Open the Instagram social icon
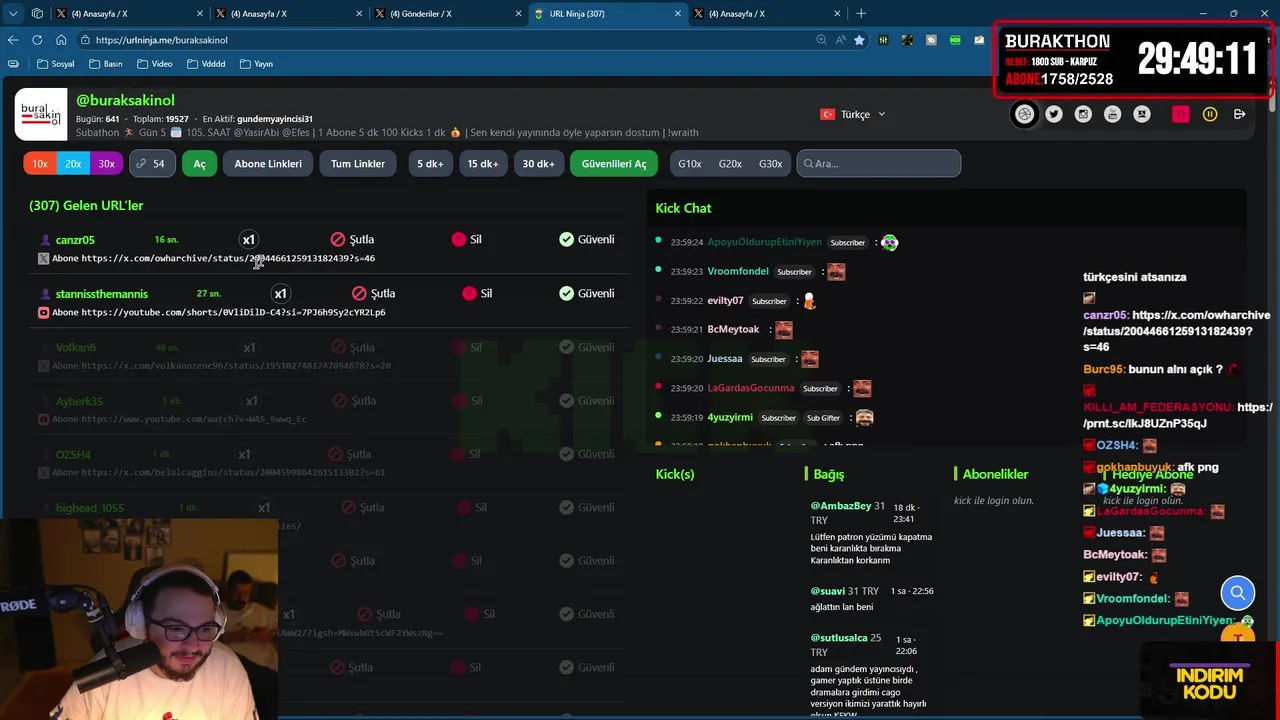Image resolution: width=1280 pixels, height=720 pixels. click(1083, 114)
